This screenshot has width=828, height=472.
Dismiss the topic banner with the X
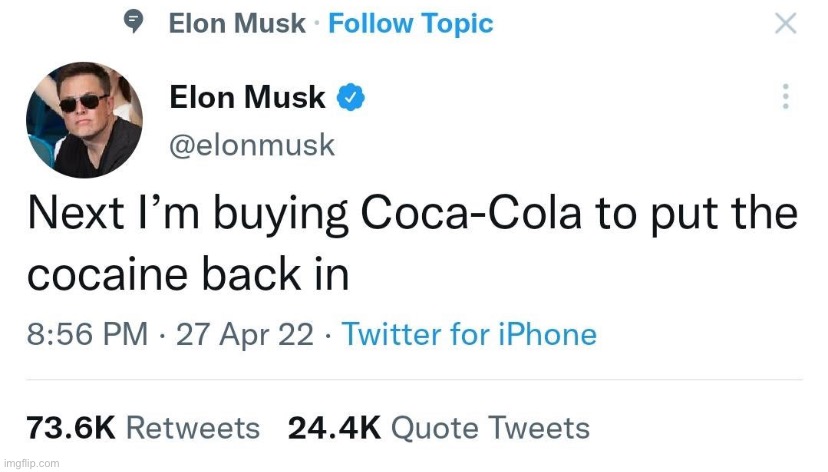coord(786,24)
